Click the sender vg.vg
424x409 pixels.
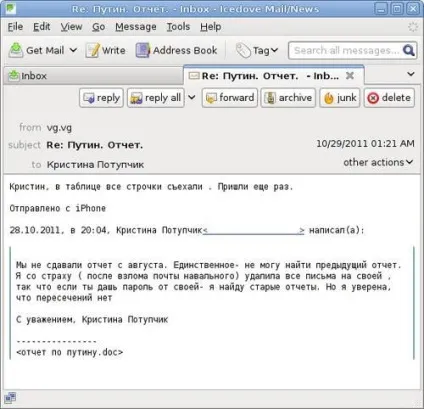(x=59, y=128)
